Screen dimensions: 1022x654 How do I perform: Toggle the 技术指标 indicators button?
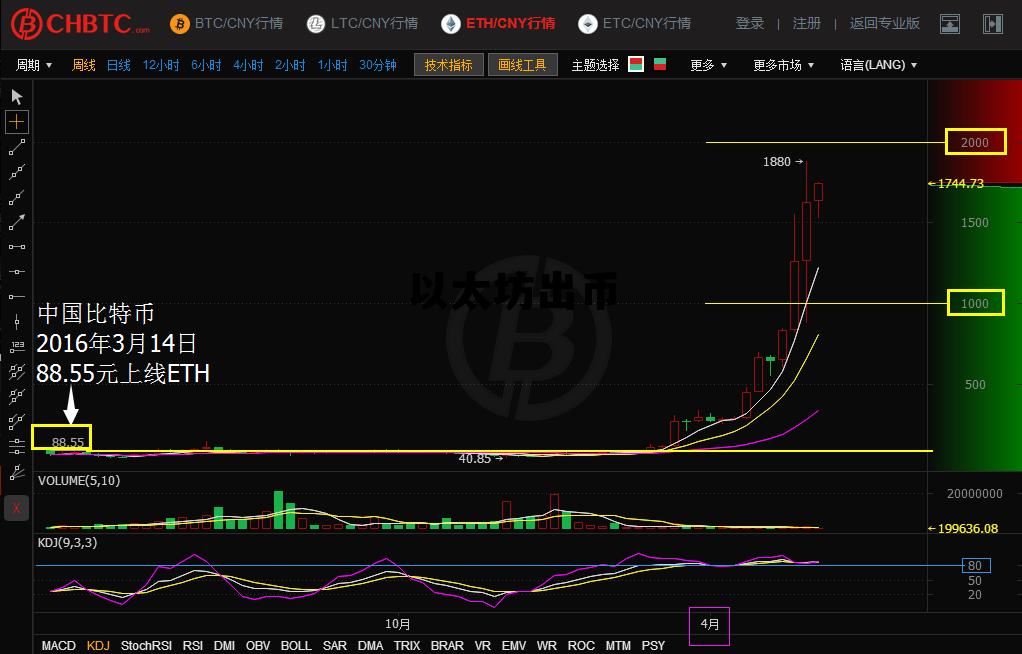tap(448, 65)
